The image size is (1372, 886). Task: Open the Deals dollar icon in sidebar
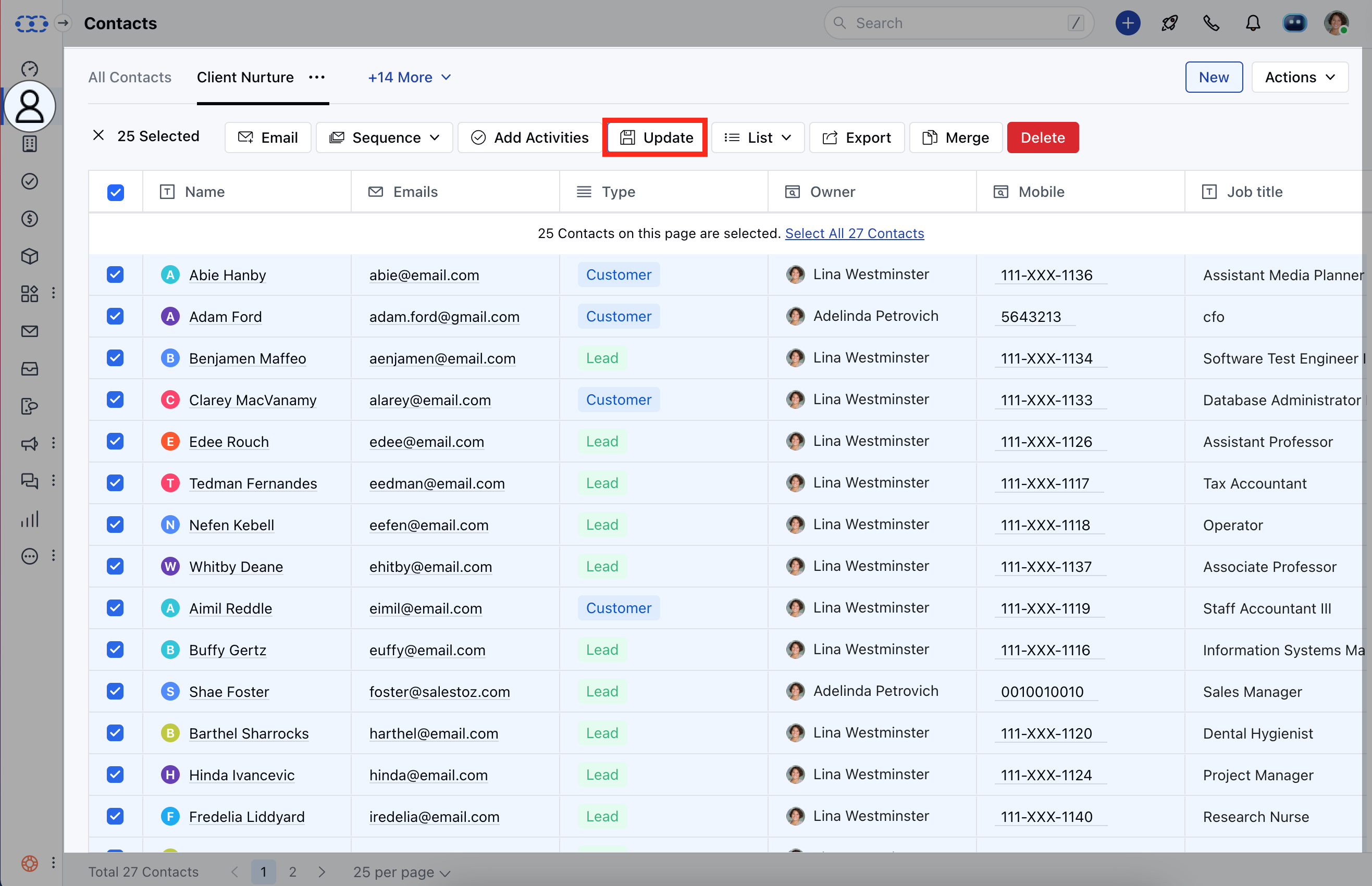click(29, 219)
